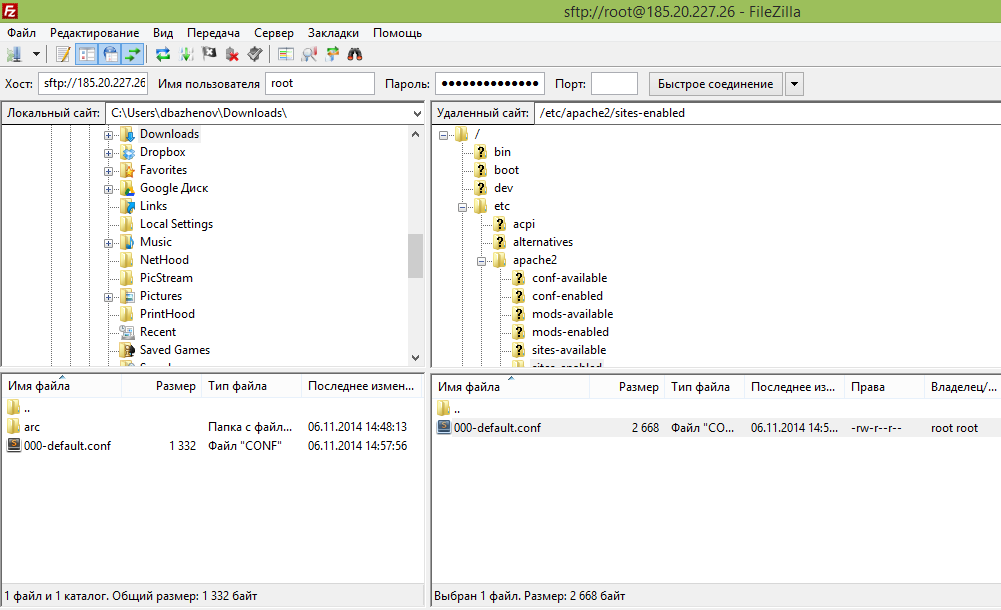Screen dimensions: 1001x610
Task: Toggle the local directory tree view
Action: coord(87,54)
